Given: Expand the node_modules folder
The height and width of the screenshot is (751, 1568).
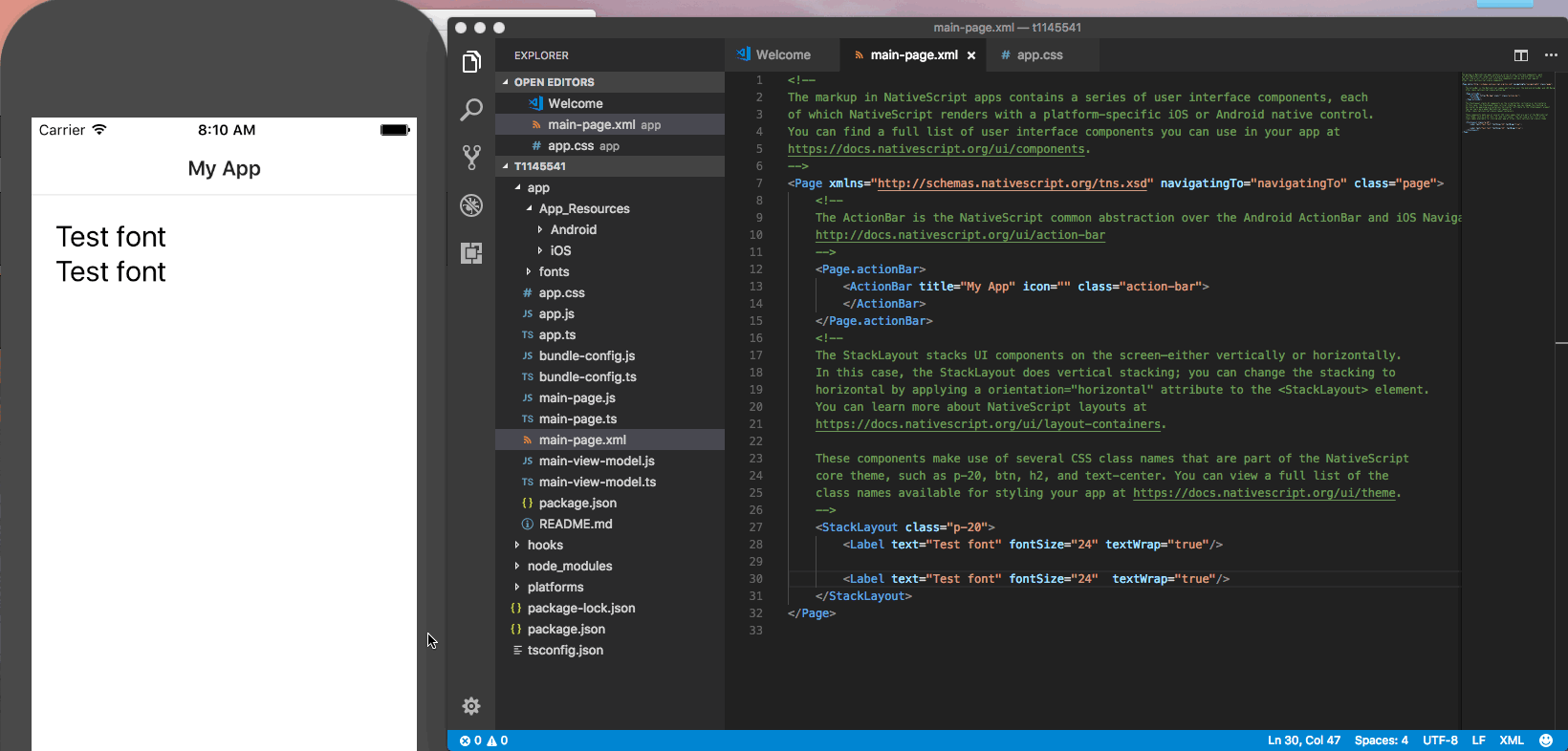Looking at the screenshot, I should (x=569, y=567).
